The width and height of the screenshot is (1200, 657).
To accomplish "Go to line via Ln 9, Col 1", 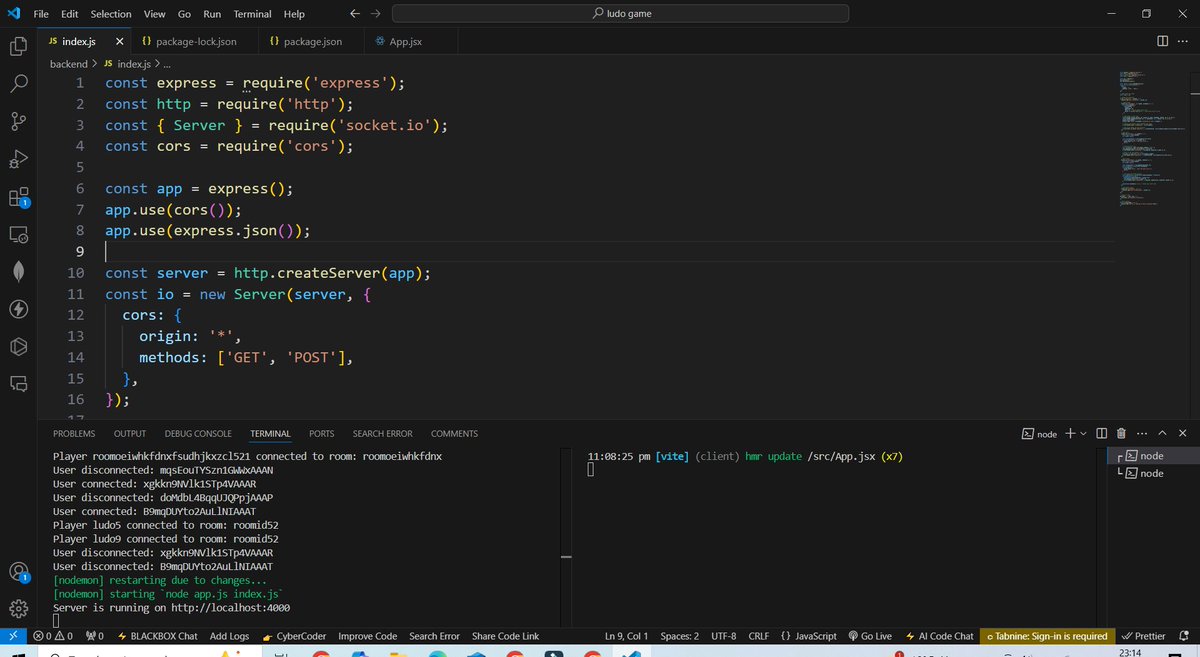I will pyautogui.click(x=627, y=636).
